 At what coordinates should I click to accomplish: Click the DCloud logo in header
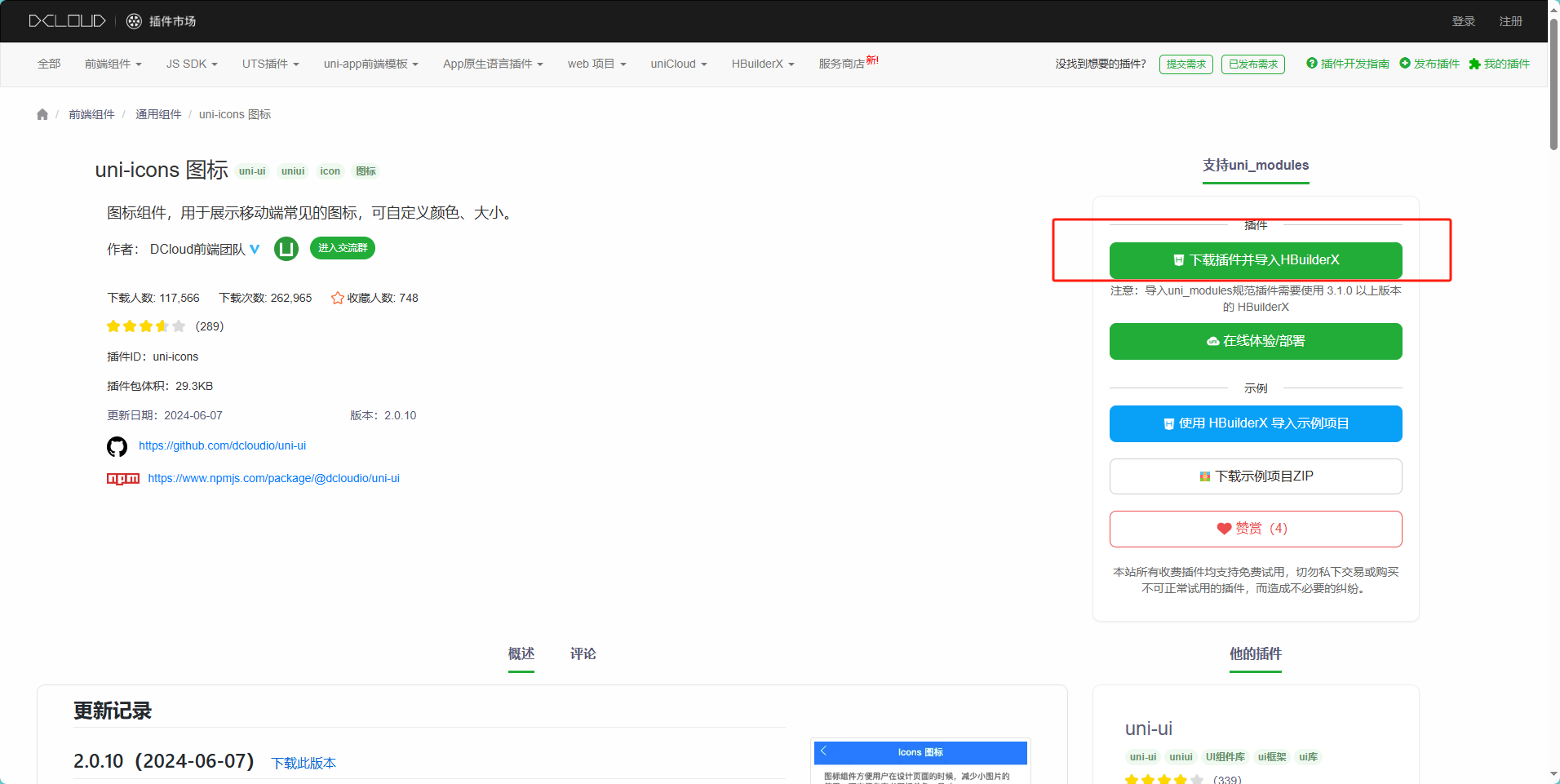pos(67,21)
